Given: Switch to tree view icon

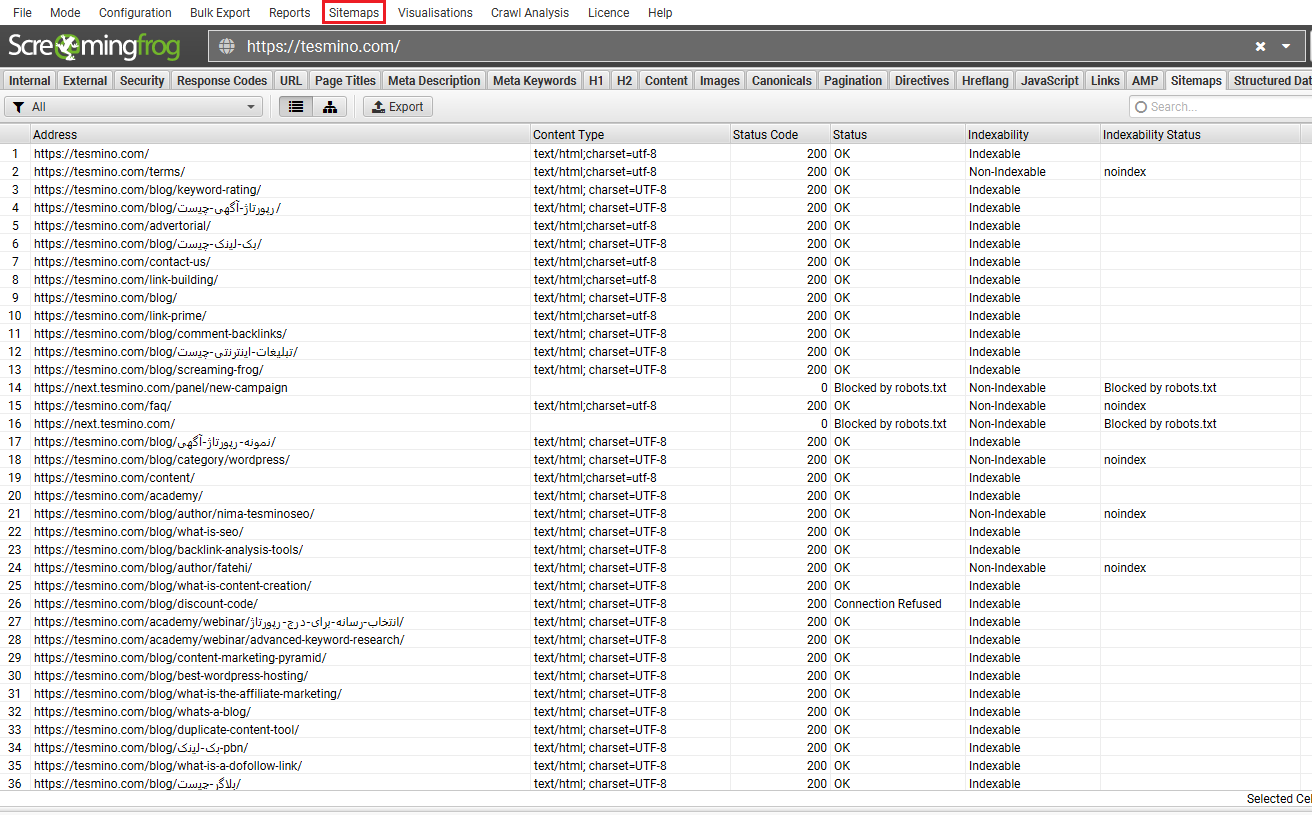Looking at the screenshot, I should click(x=330, y=107).
